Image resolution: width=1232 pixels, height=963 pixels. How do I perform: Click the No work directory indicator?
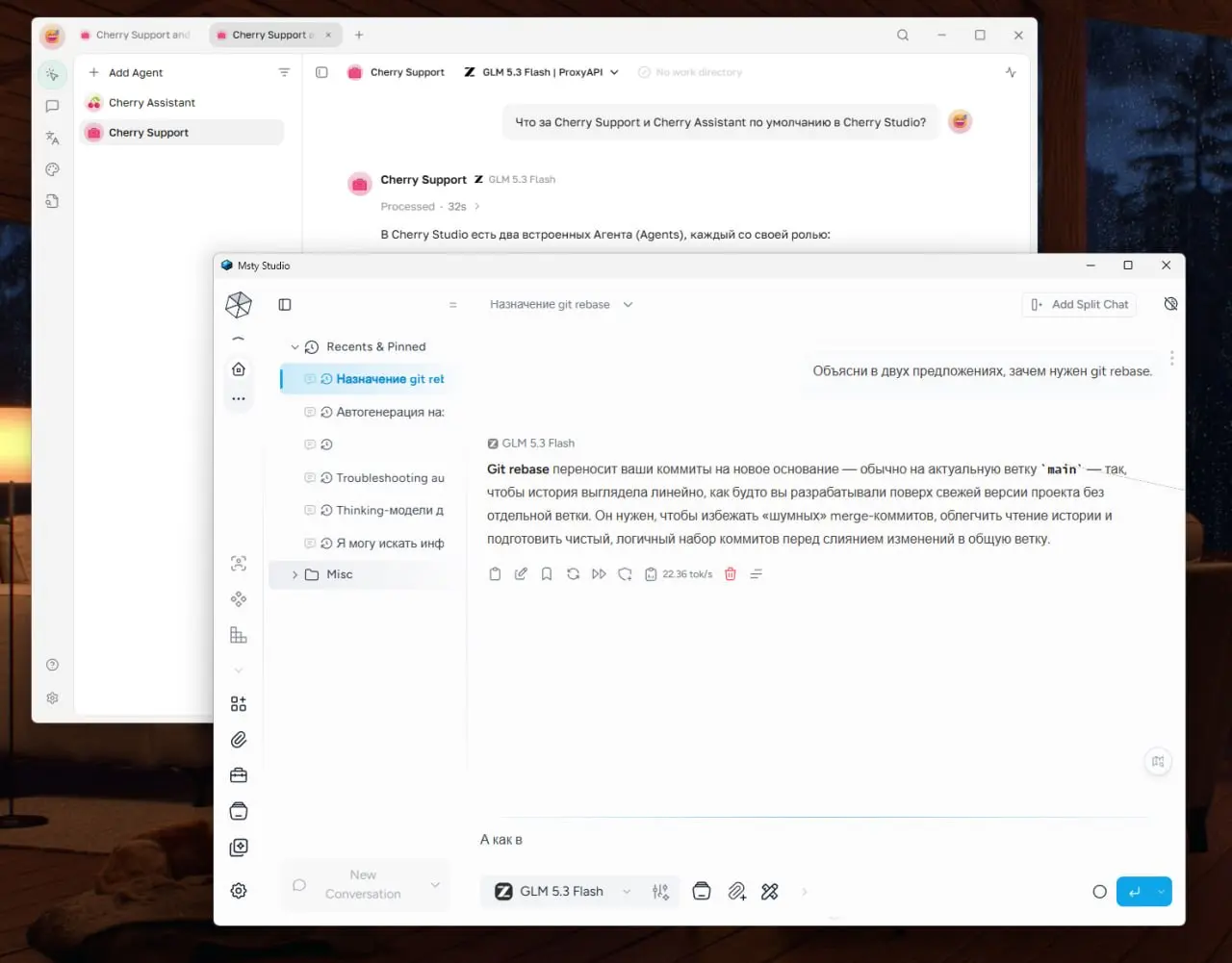pos(690,72)
